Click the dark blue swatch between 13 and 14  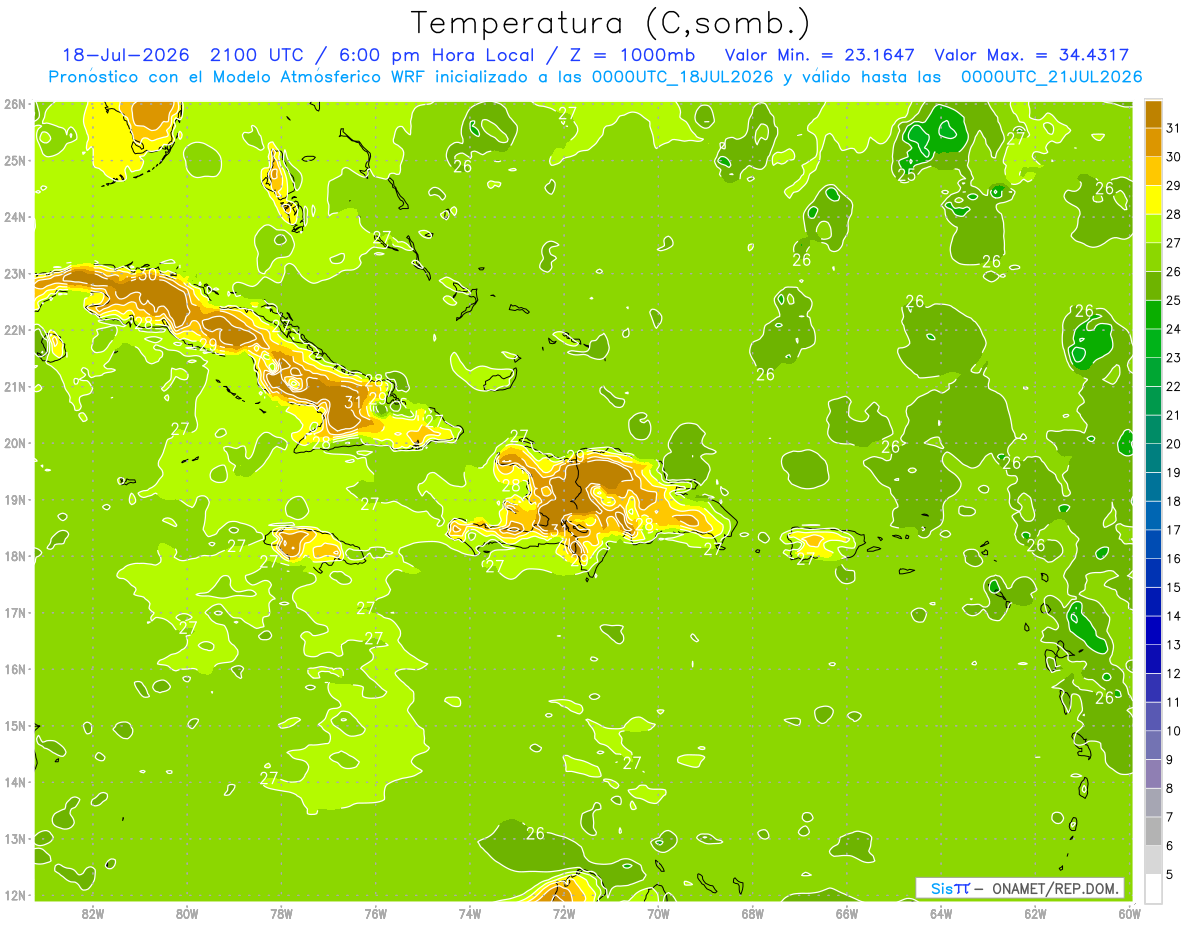coord(1154,630)
